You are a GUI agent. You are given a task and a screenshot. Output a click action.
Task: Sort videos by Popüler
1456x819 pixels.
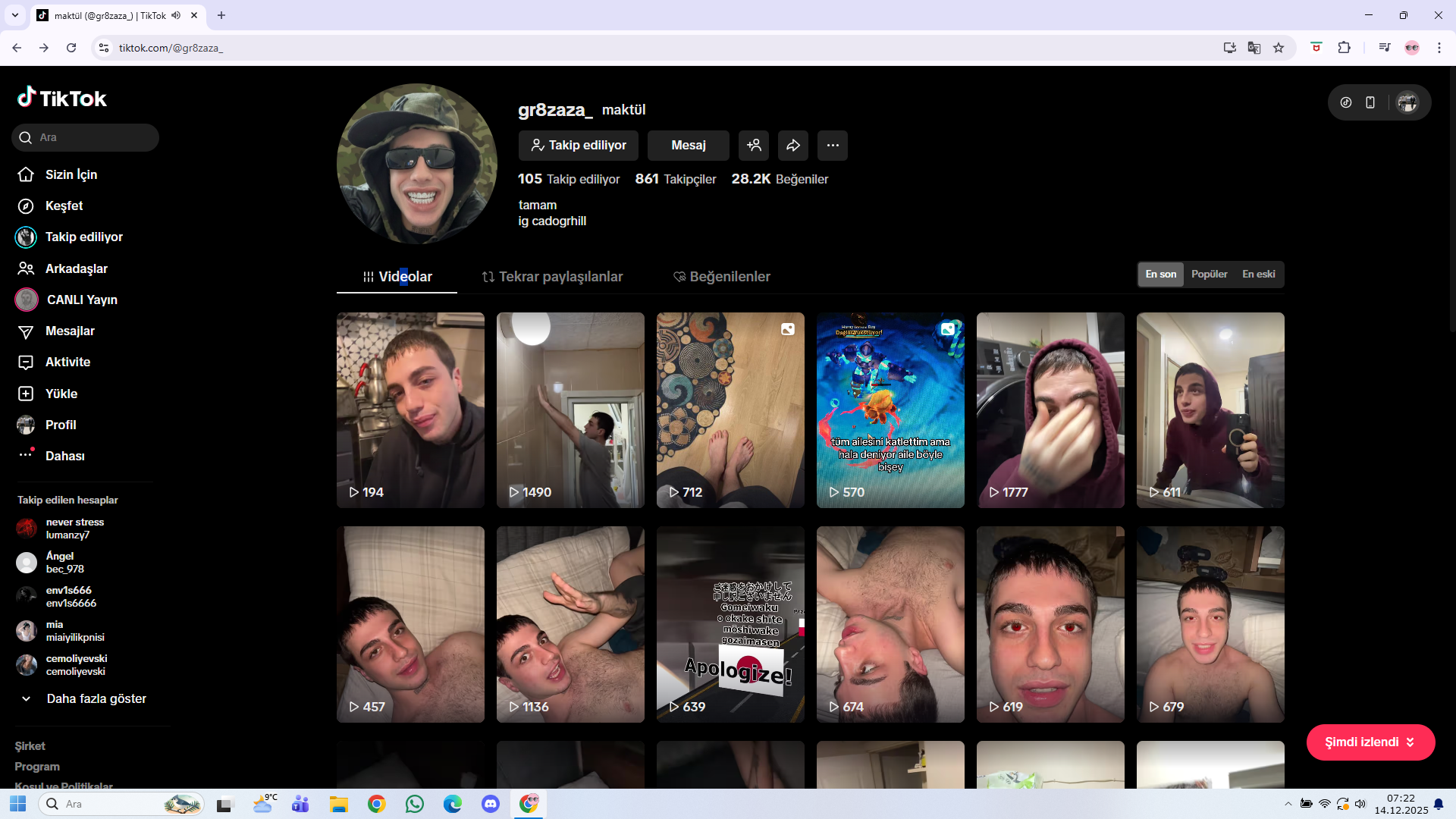1209,275
